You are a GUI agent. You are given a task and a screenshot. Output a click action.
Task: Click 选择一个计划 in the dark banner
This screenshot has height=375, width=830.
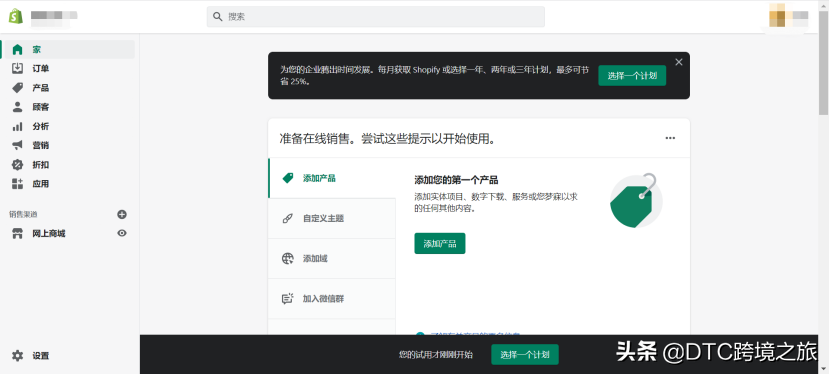pyautogui.click(x=632, y=76)
